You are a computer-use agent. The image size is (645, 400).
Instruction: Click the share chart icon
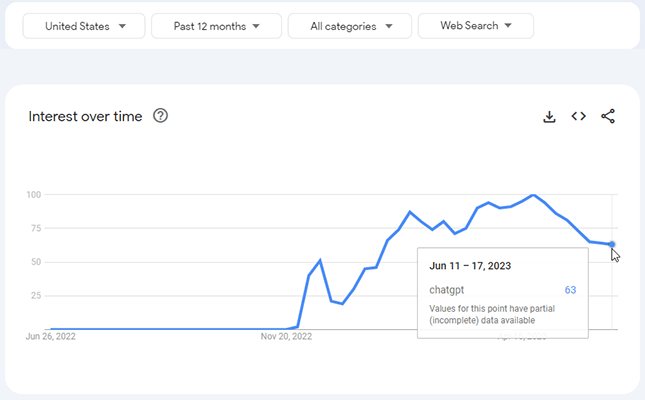(x=608, y=116)
